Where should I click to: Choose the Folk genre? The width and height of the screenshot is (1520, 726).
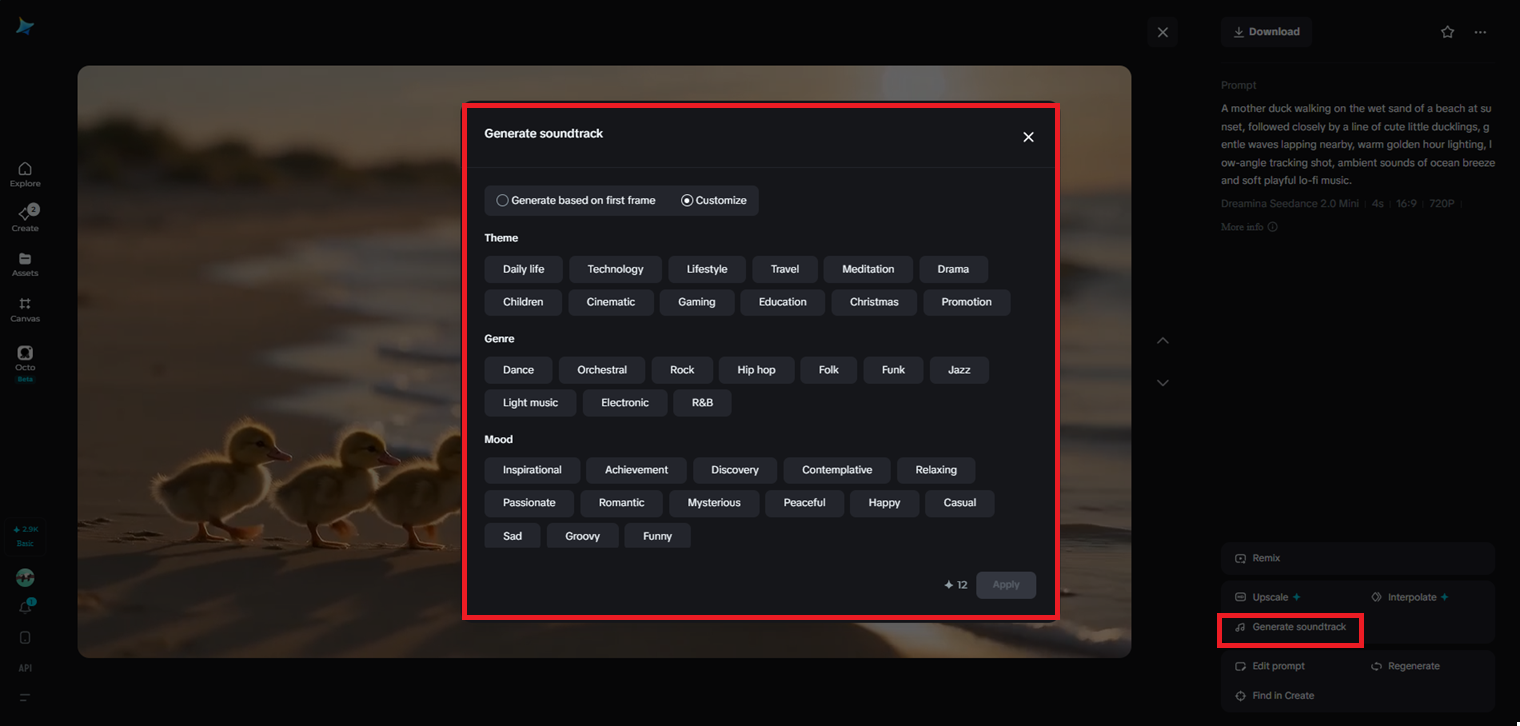coord(829,370)
